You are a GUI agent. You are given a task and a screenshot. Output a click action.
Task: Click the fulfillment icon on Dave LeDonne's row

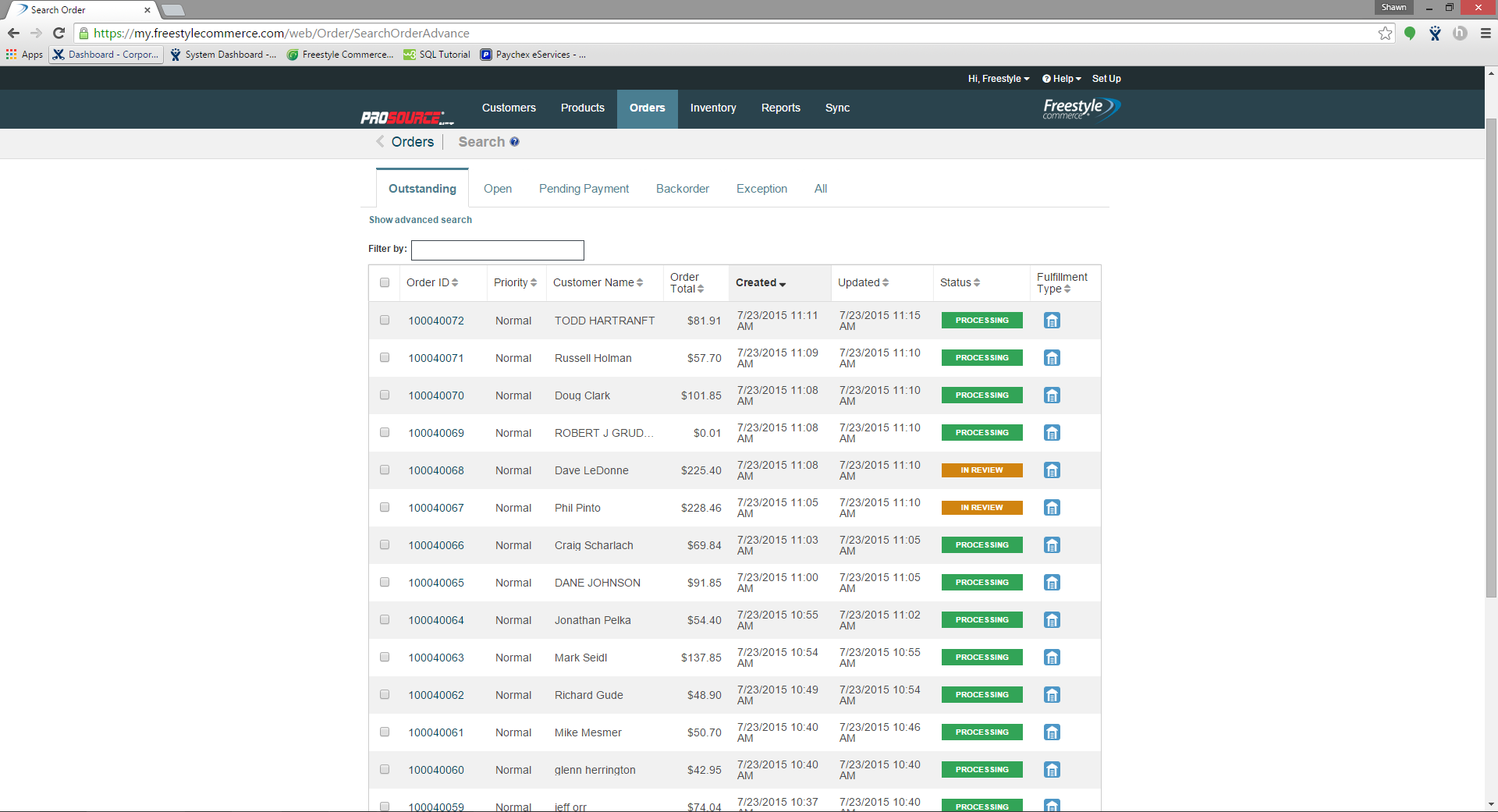click(1051, 470)
